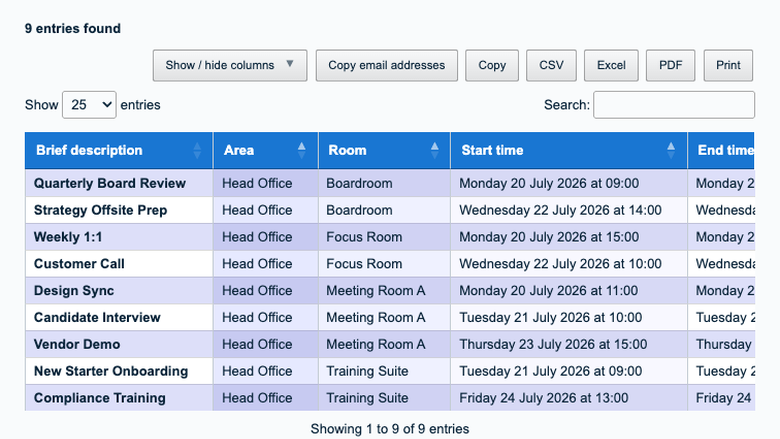Select the End time column header
This screenshot has height=439, width=780.
click(x=721, y=150)
